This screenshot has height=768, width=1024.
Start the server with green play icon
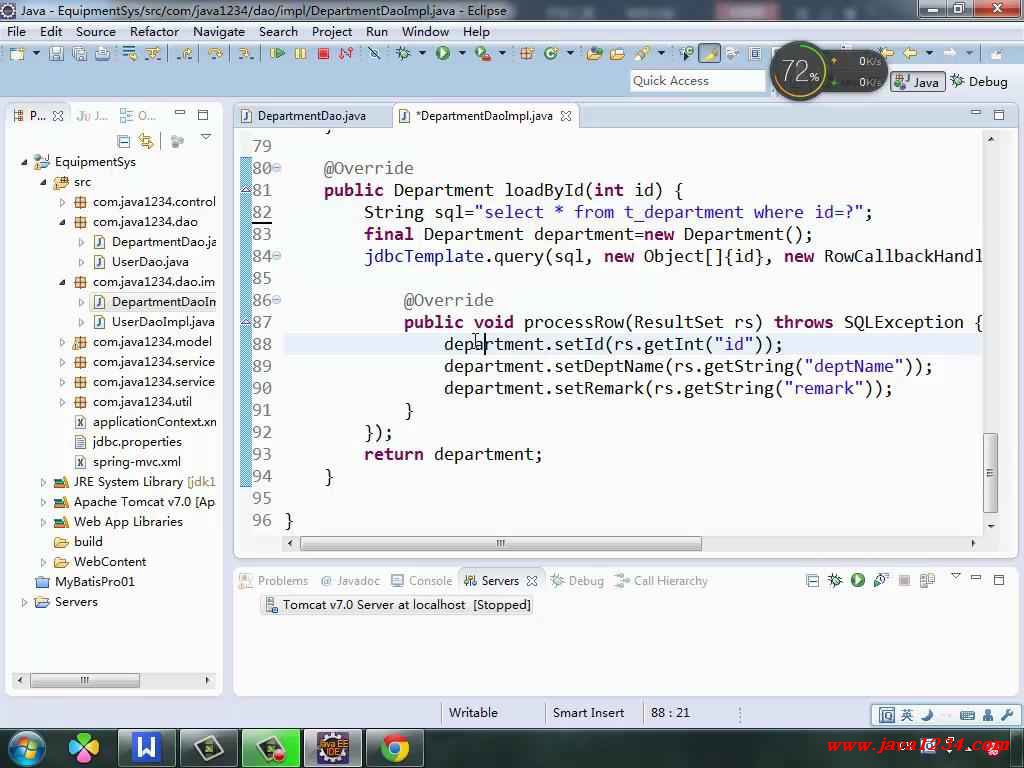coord(857,580)
